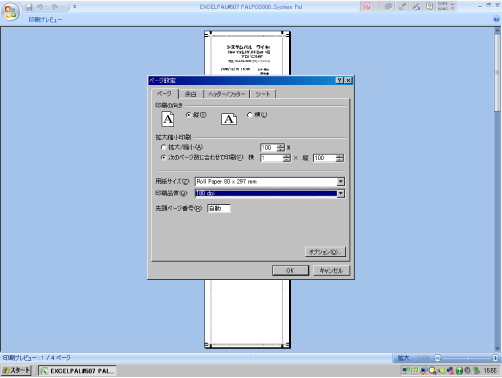Viewport: 502px width, 378px height.
Task: Select the 縦 portrait radio button
Action: pyautogui.click(x=188, y=115)
